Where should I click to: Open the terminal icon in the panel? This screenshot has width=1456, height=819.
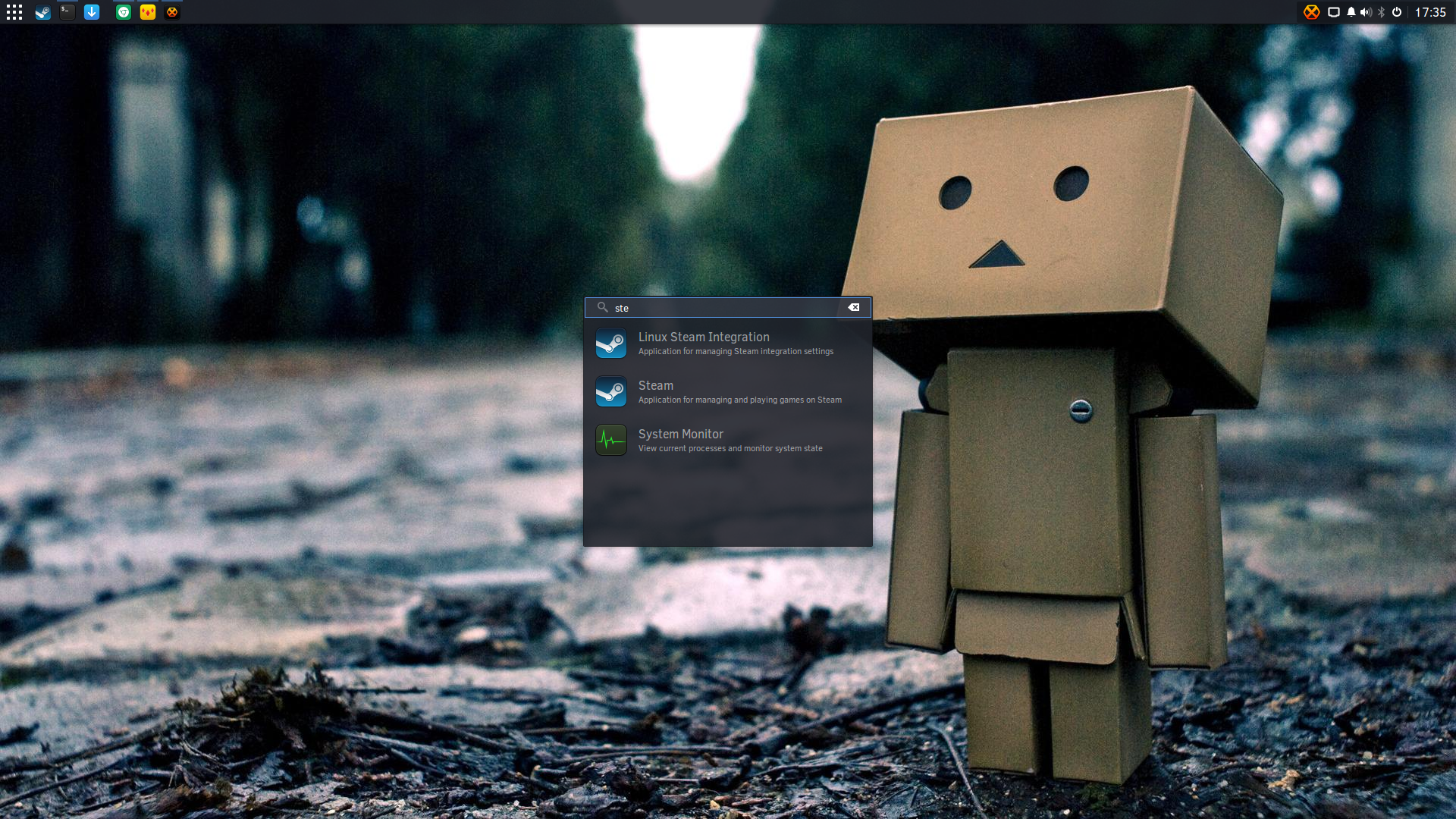pos(67,12)
